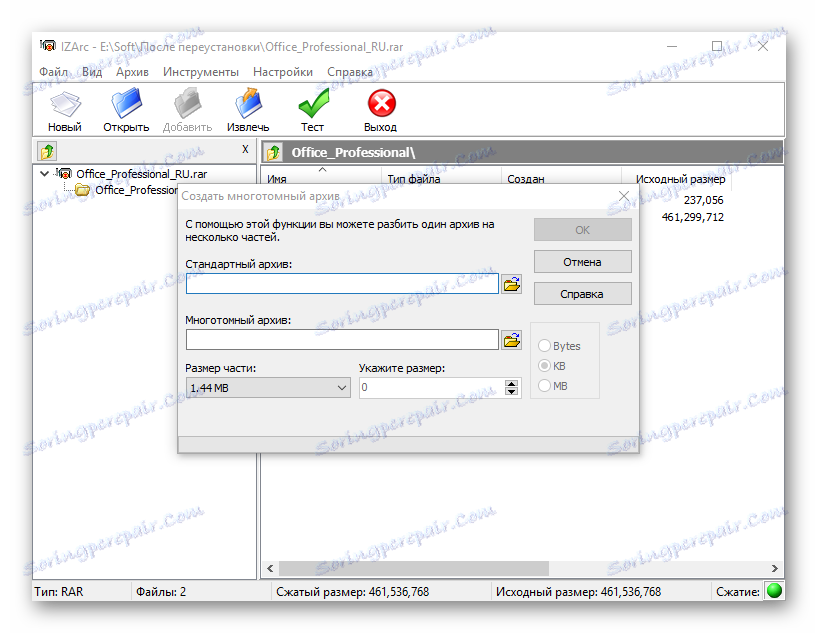
Task: Click the horizontal scrollbar thumb in the file list
Action: [x=414, y=568]
